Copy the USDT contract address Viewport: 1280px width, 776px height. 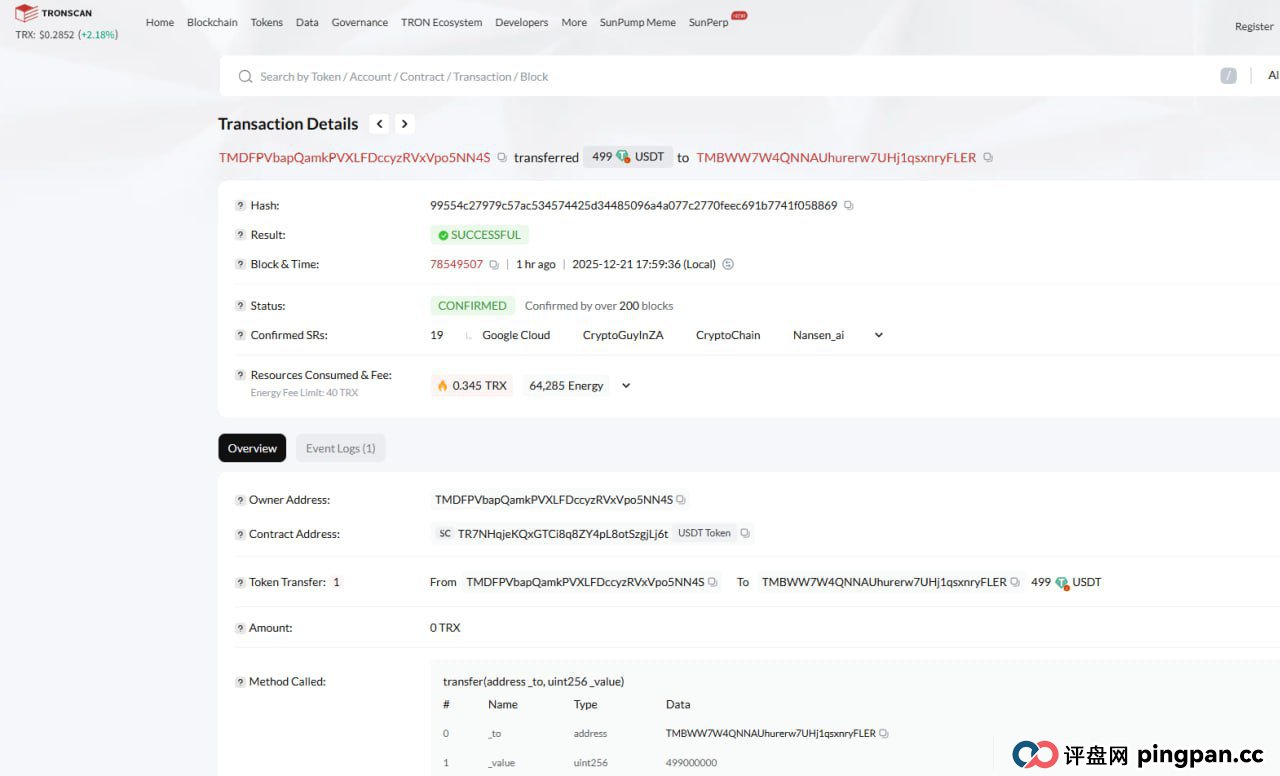pos(745,533)
